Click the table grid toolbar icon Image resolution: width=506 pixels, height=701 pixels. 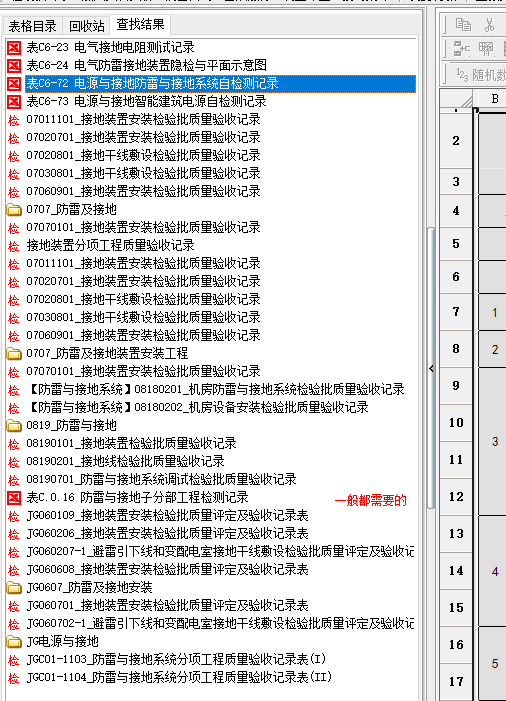[486, 48]
